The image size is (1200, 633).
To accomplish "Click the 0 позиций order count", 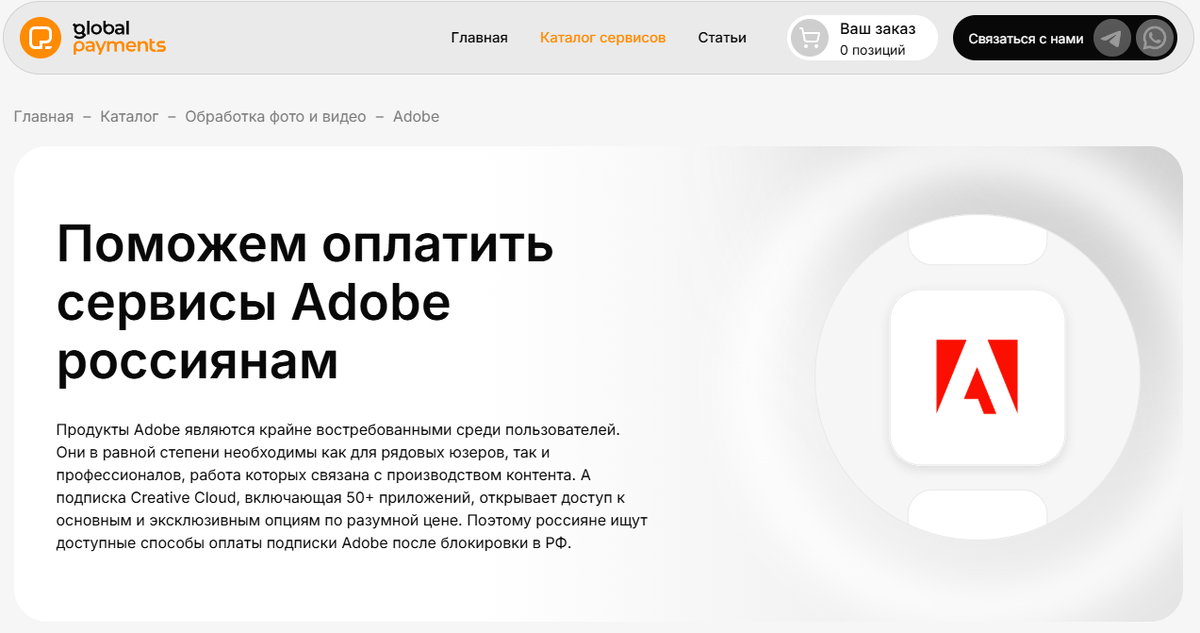I will (x=872, y=50).
